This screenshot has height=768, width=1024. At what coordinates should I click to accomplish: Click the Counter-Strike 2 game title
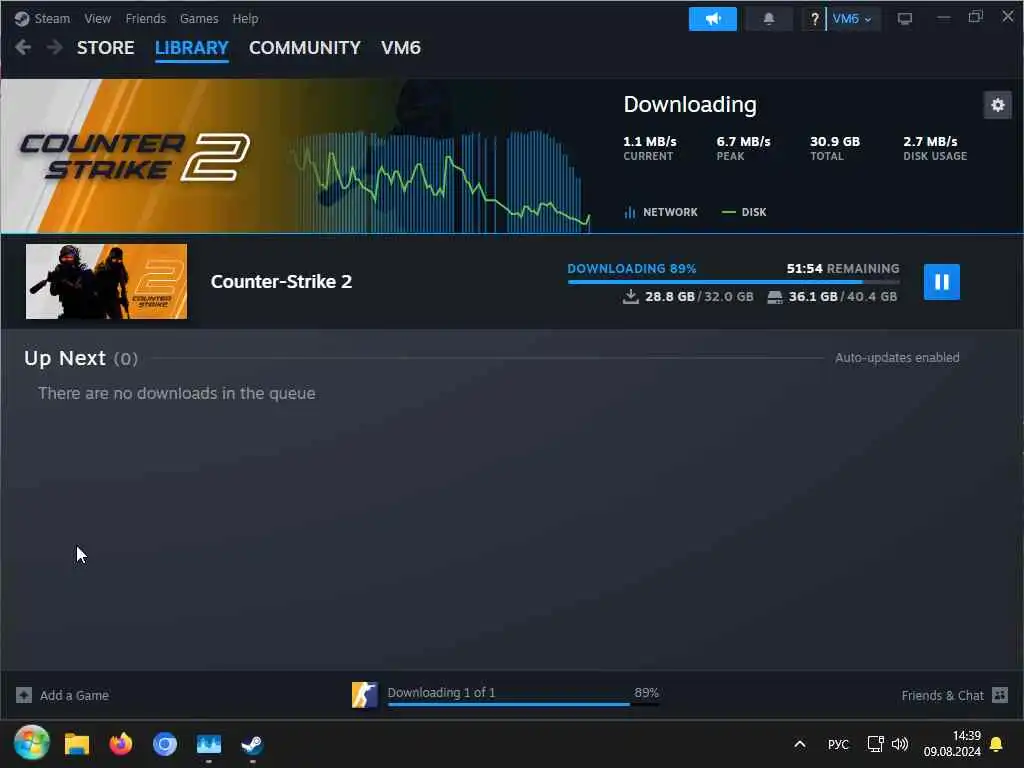point(281,281)
